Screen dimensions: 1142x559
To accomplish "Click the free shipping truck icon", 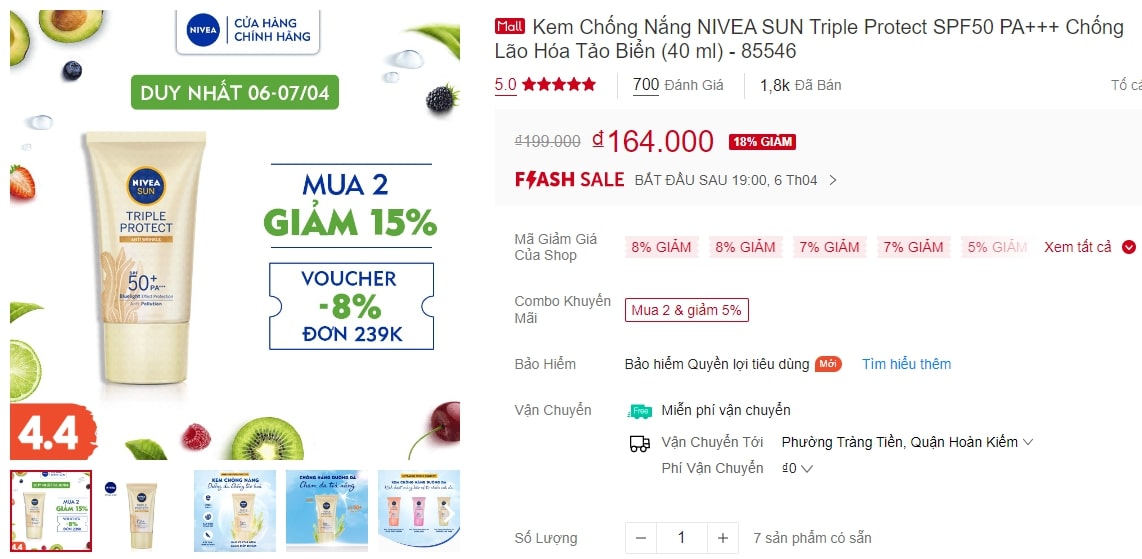I will (x=639, y=411).
